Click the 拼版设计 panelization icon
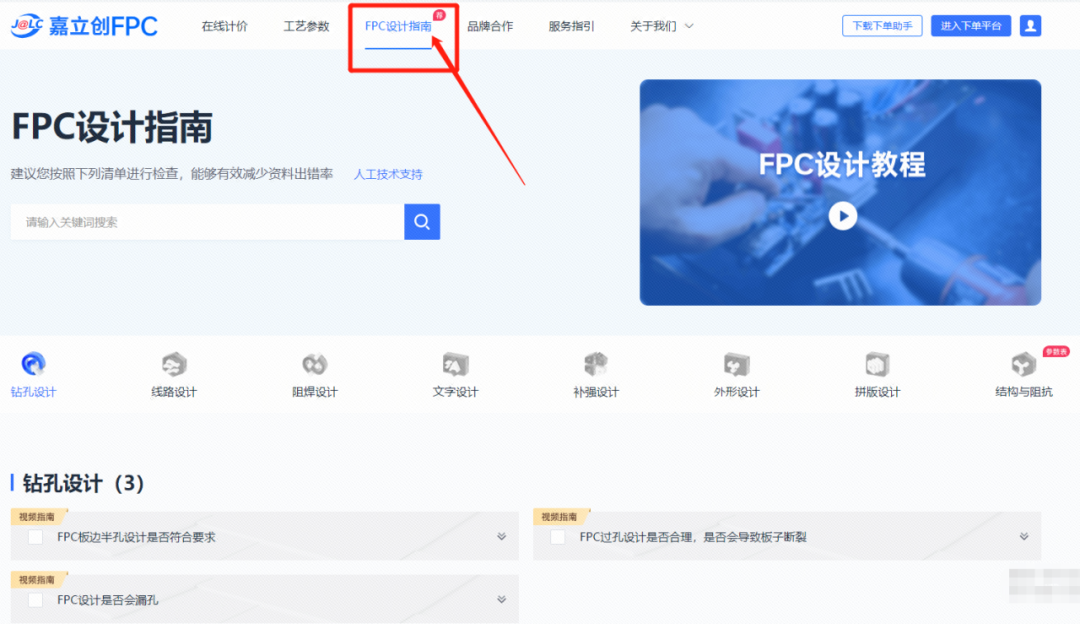Image resolution: width=1080 pixels, height=624 pixels. click(877, 365)
